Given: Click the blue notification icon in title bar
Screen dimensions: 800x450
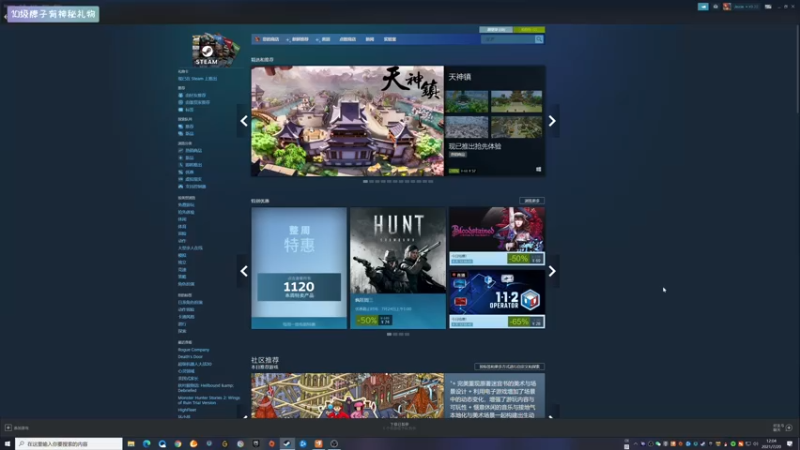Looking at the screenshot, I should coord(703,7).
